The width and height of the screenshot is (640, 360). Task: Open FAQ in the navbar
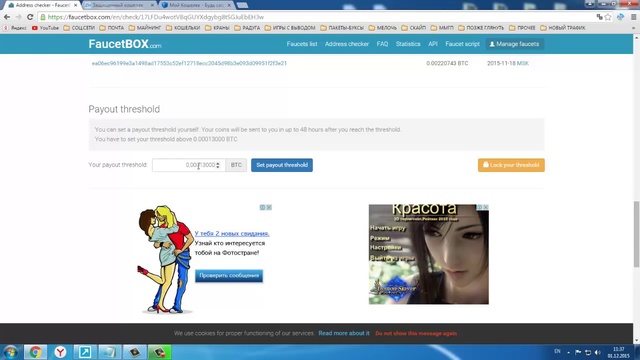(x=382, y=44)
